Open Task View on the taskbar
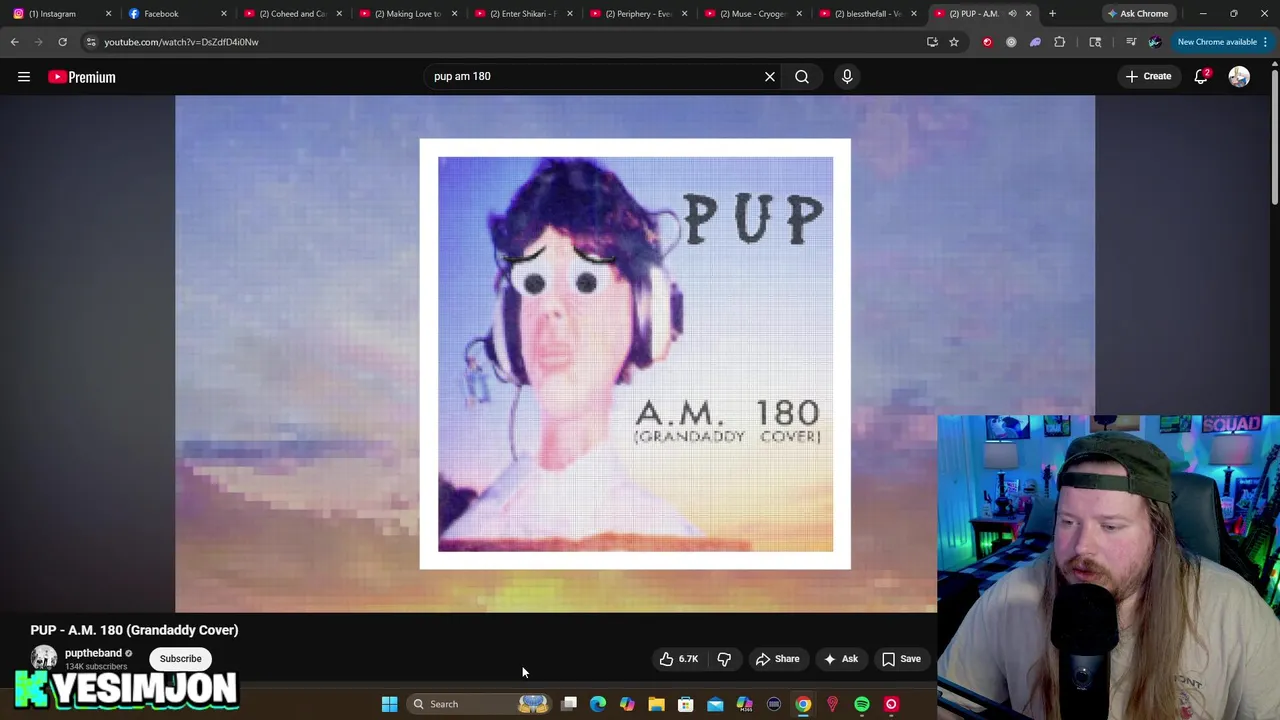This screenshot has height=720, width=1280. tap(569, 704)
